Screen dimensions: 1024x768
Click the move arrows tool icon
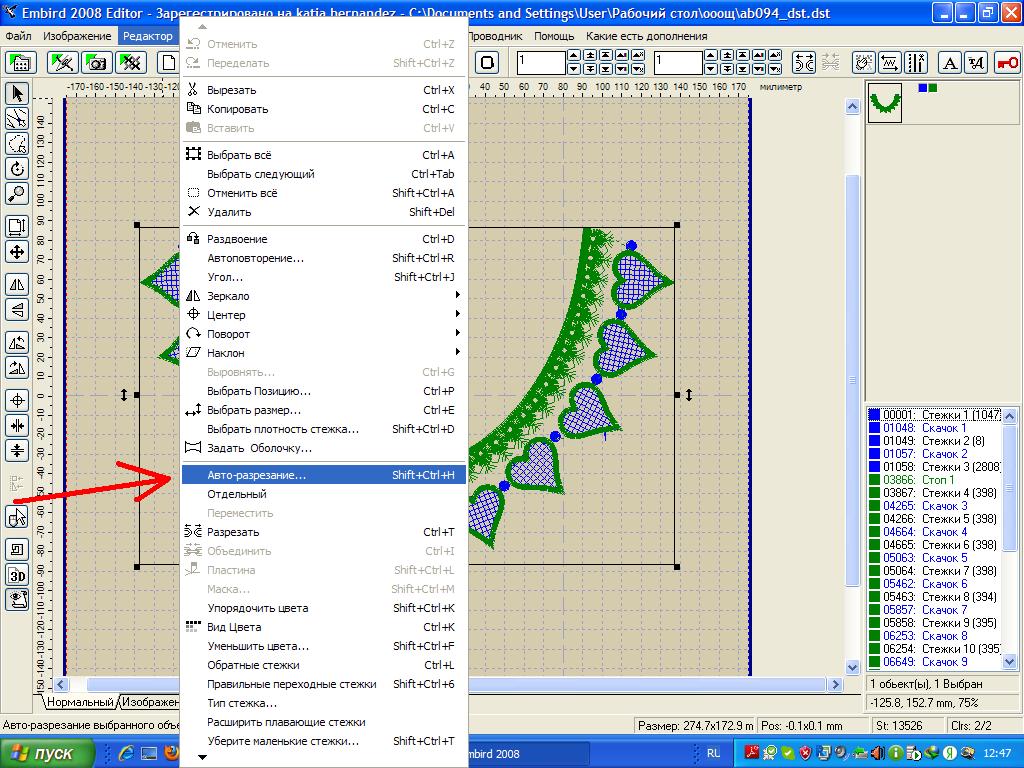(x=17, y=252)
